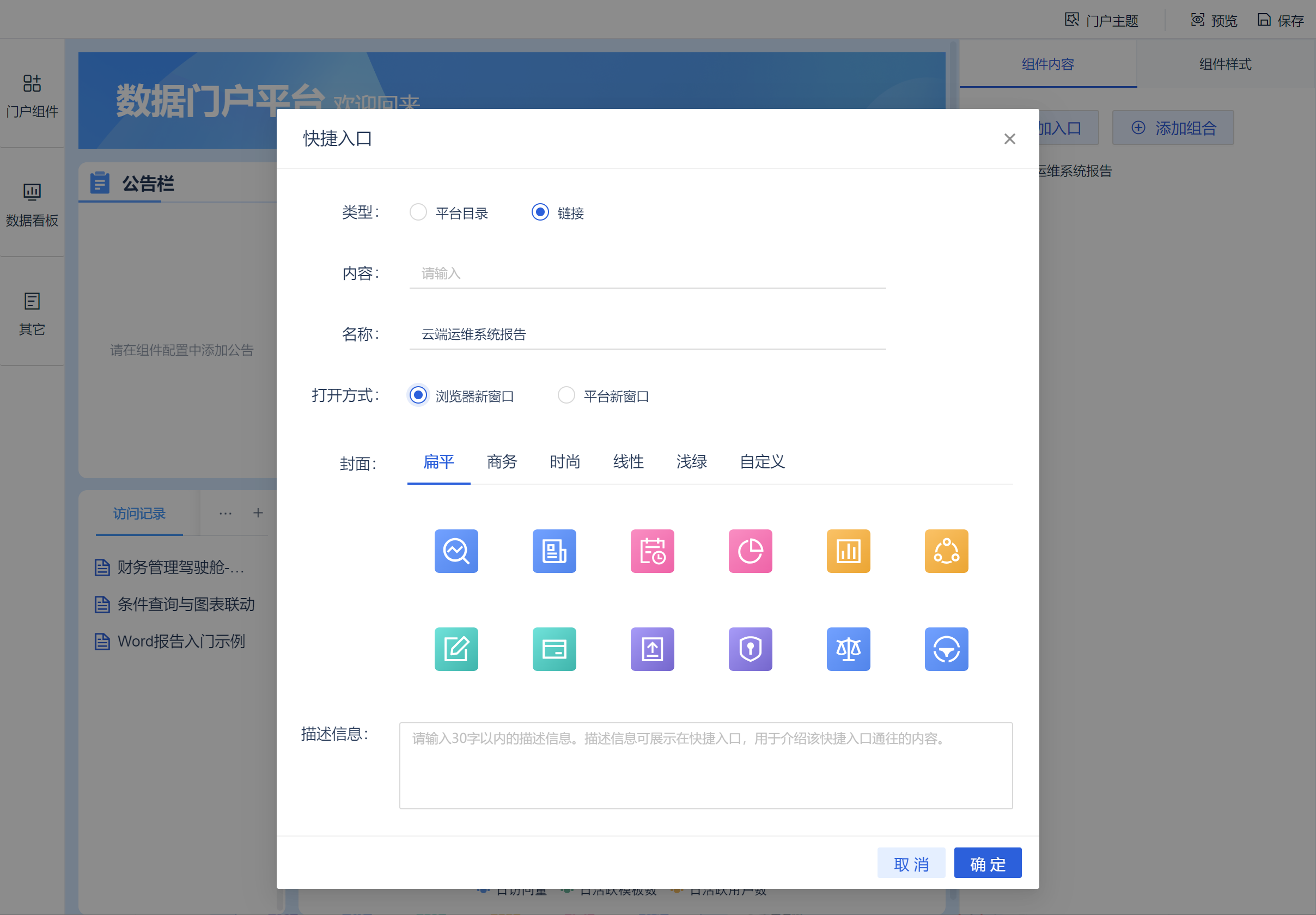Select the 平台目录 type radio button
Viewport: 1316px width, 915px height.
coord(418,212)
